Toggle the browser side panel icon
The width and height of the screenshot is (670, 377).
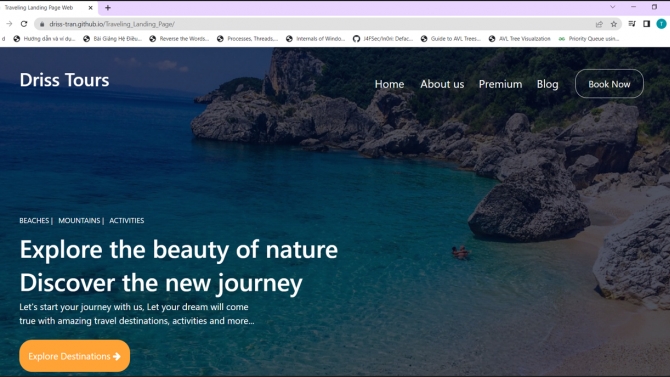pos(646,24)
